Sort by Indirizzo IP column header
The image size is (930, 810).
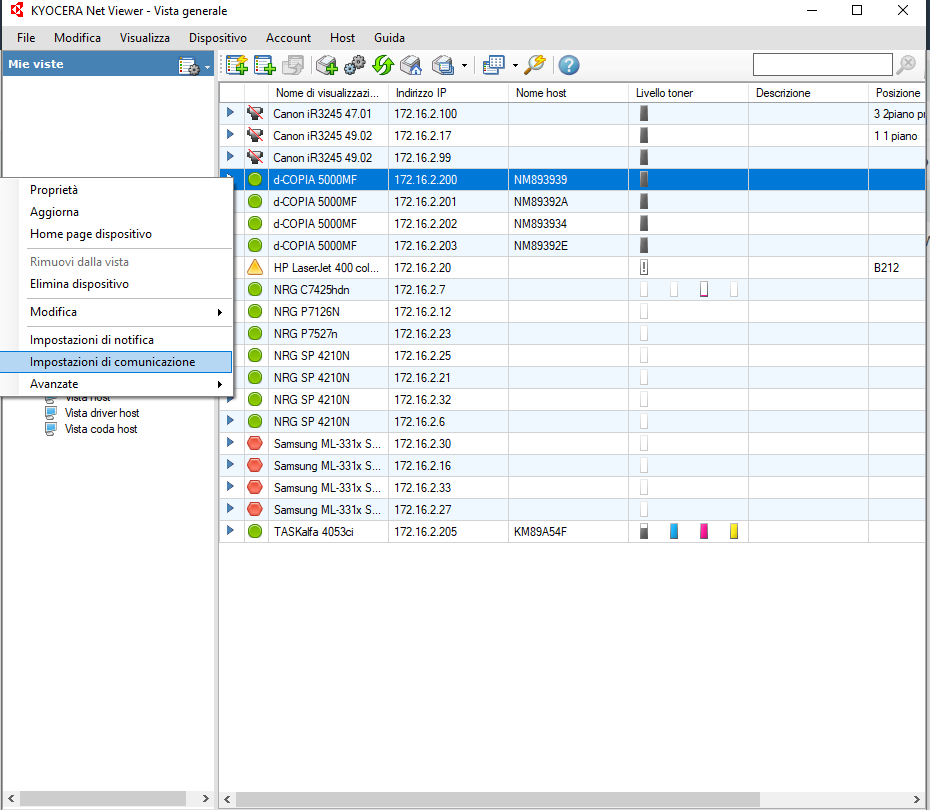pos(448,93)
